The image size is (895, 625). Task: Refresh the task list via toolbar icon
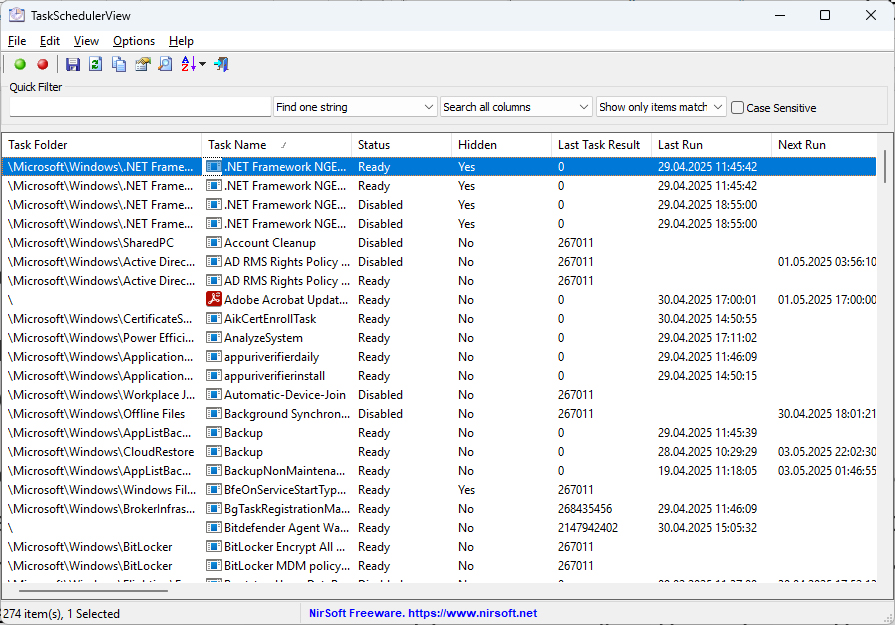96,64
